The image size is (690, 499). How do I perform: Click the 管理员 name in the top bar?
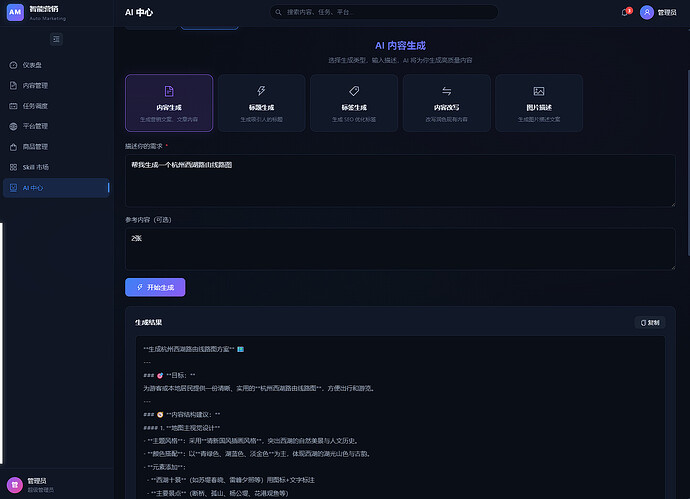point(667,12)
